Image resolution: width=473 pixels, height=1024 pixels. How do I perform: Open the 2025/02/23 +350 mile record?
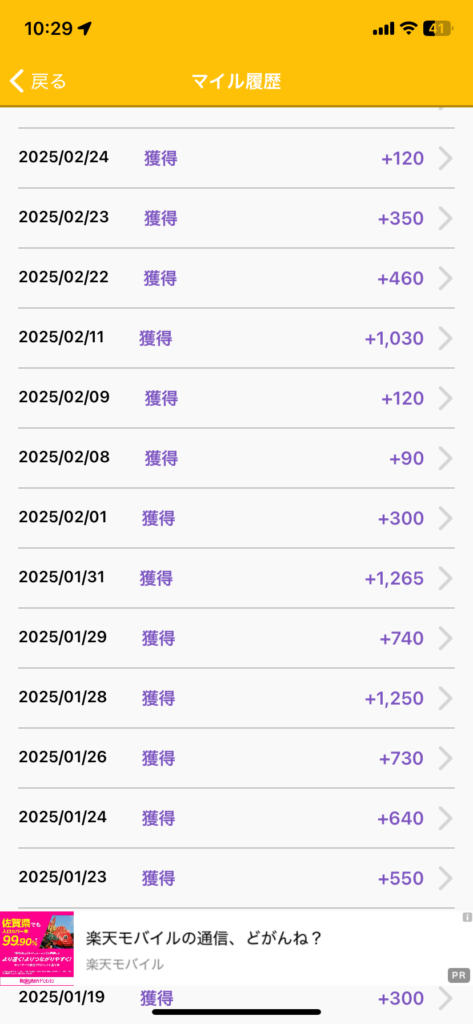236,218
